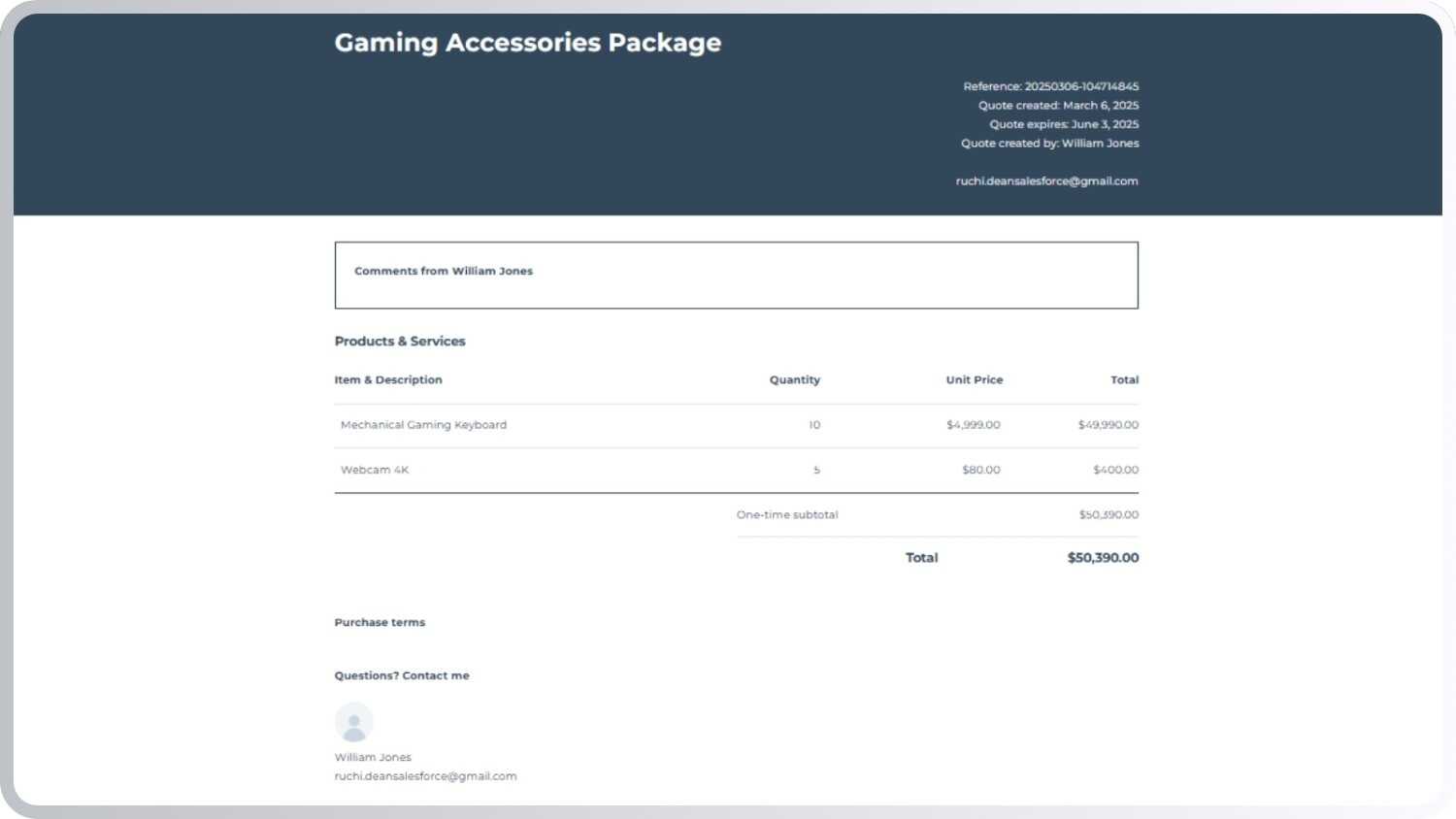This screenshot has width=1456, height=819.
Task: Click the Unit Price column header
Action: pyautogui.click(x=974, y=380)
